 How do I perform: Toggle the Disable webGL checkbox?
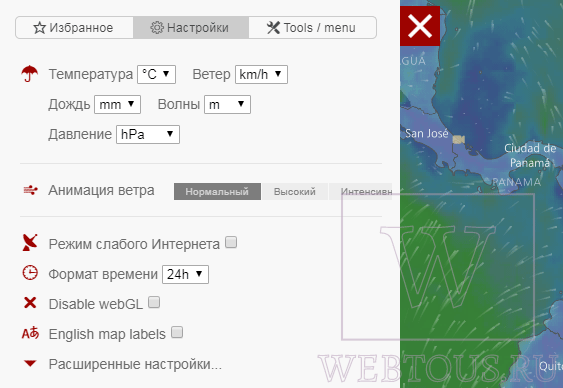point(154,302)
